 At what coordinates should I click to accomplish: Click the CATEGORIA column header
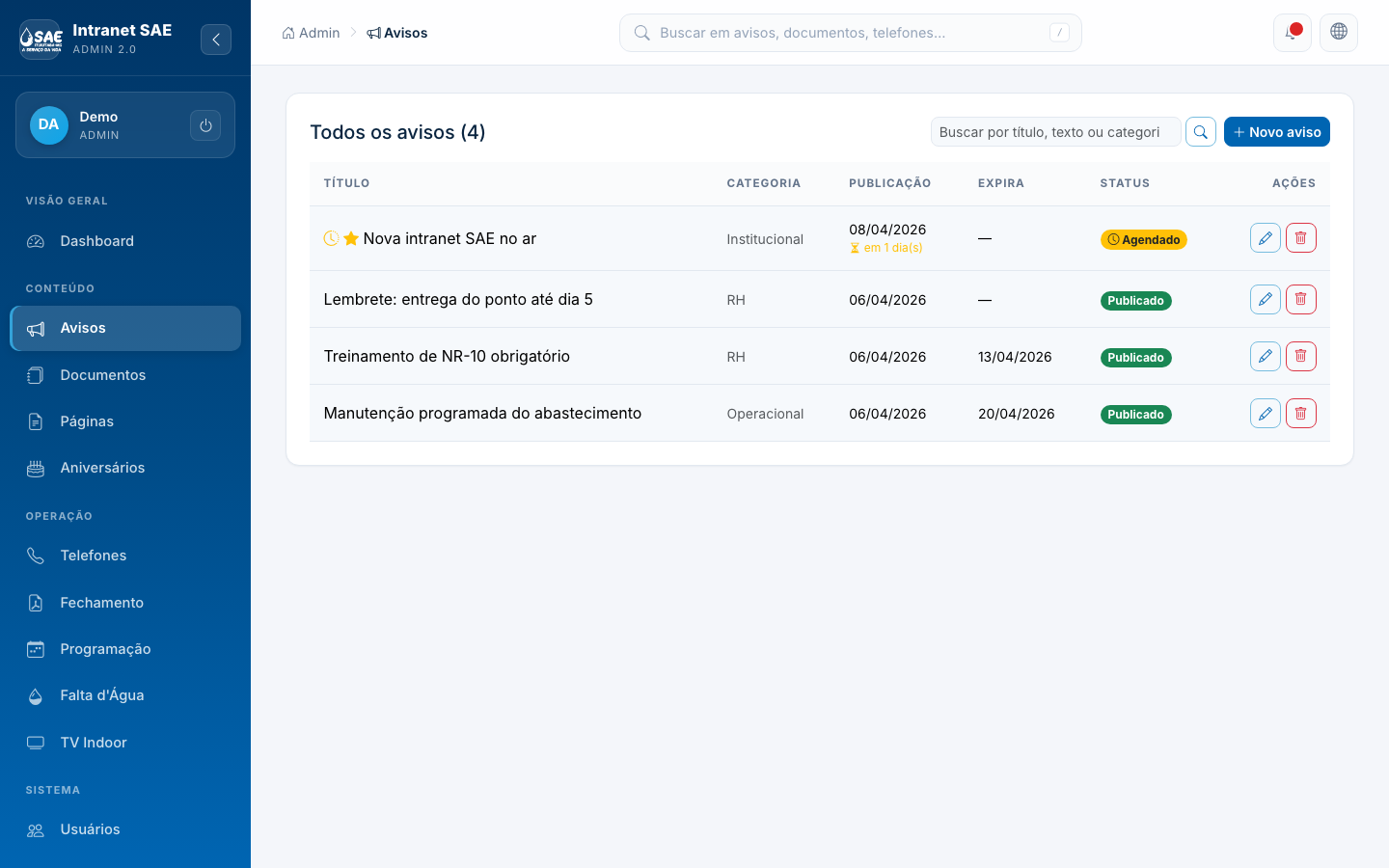[x=764, y=183]
